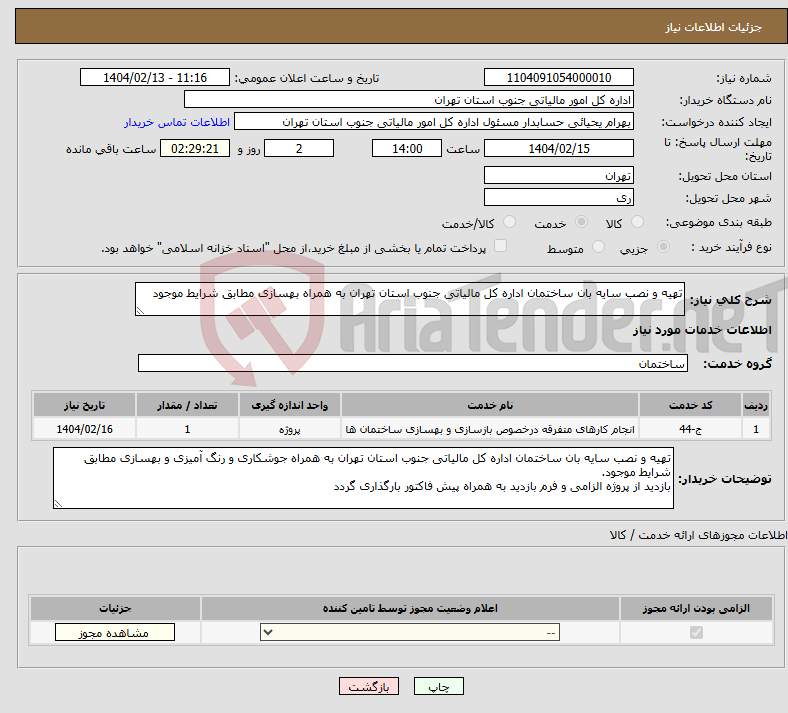Screen dimensions: 788x713
Task: Click the buyer organization name field
Action: 409,99
